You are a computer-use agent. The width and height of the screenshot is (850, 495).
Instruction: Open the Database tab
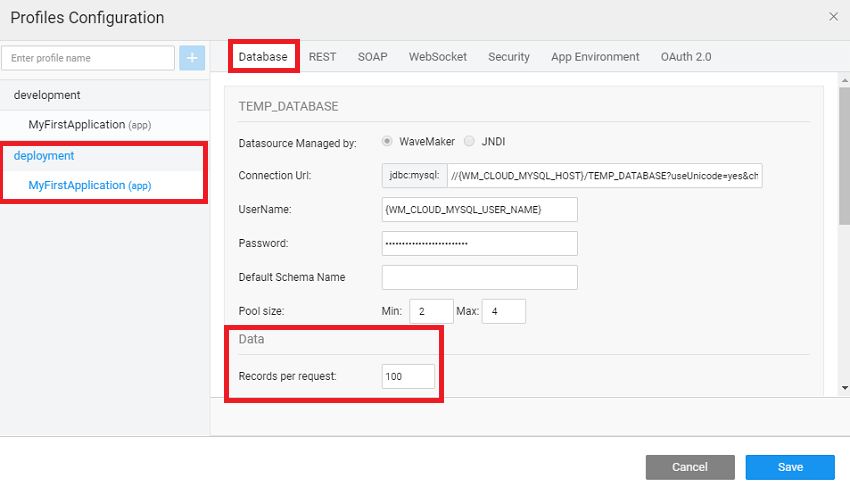[263, 57]
